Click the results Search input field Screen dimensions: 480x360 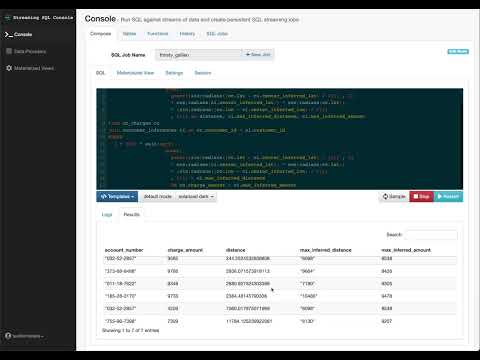click(x=431, y=235)
